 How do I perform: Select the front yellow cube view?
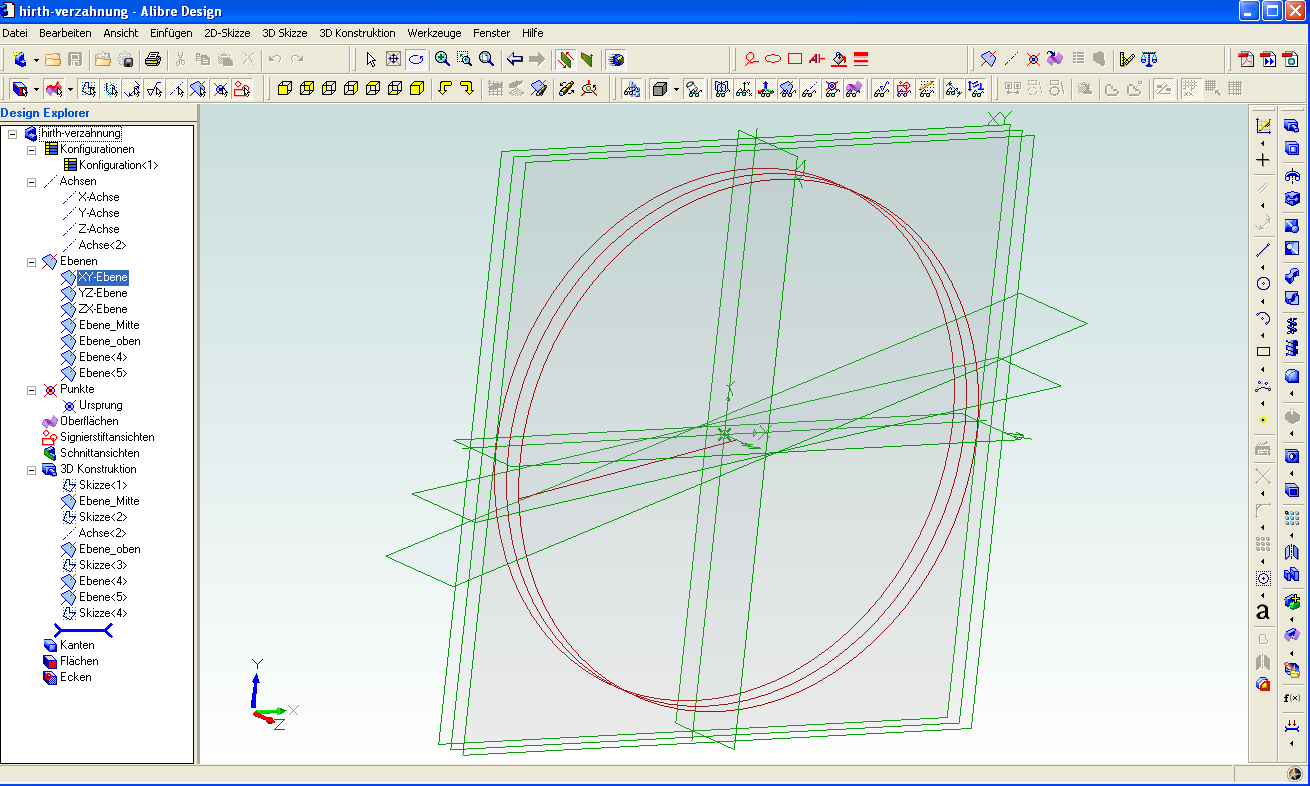(x=284, y=89)
